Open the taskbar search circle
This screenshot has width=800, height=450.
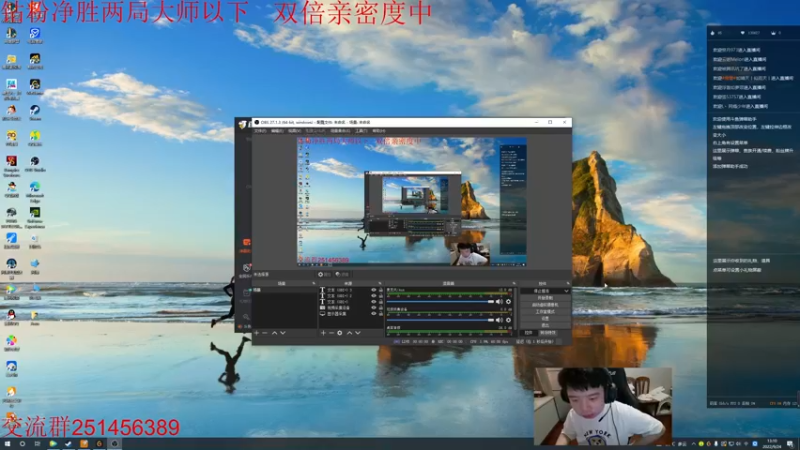click(22, 444)
